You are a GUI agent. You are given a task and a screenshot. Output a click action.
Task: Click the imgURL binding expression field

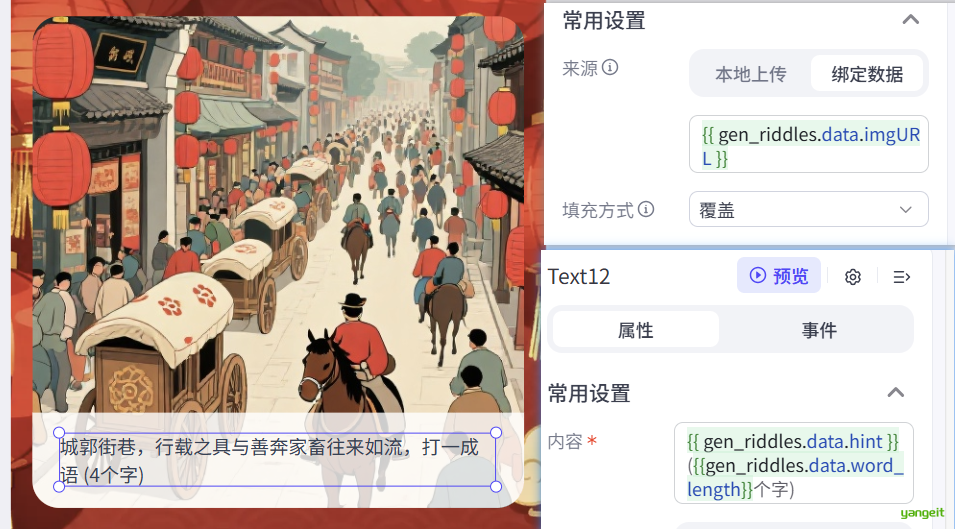coord(808,144)
